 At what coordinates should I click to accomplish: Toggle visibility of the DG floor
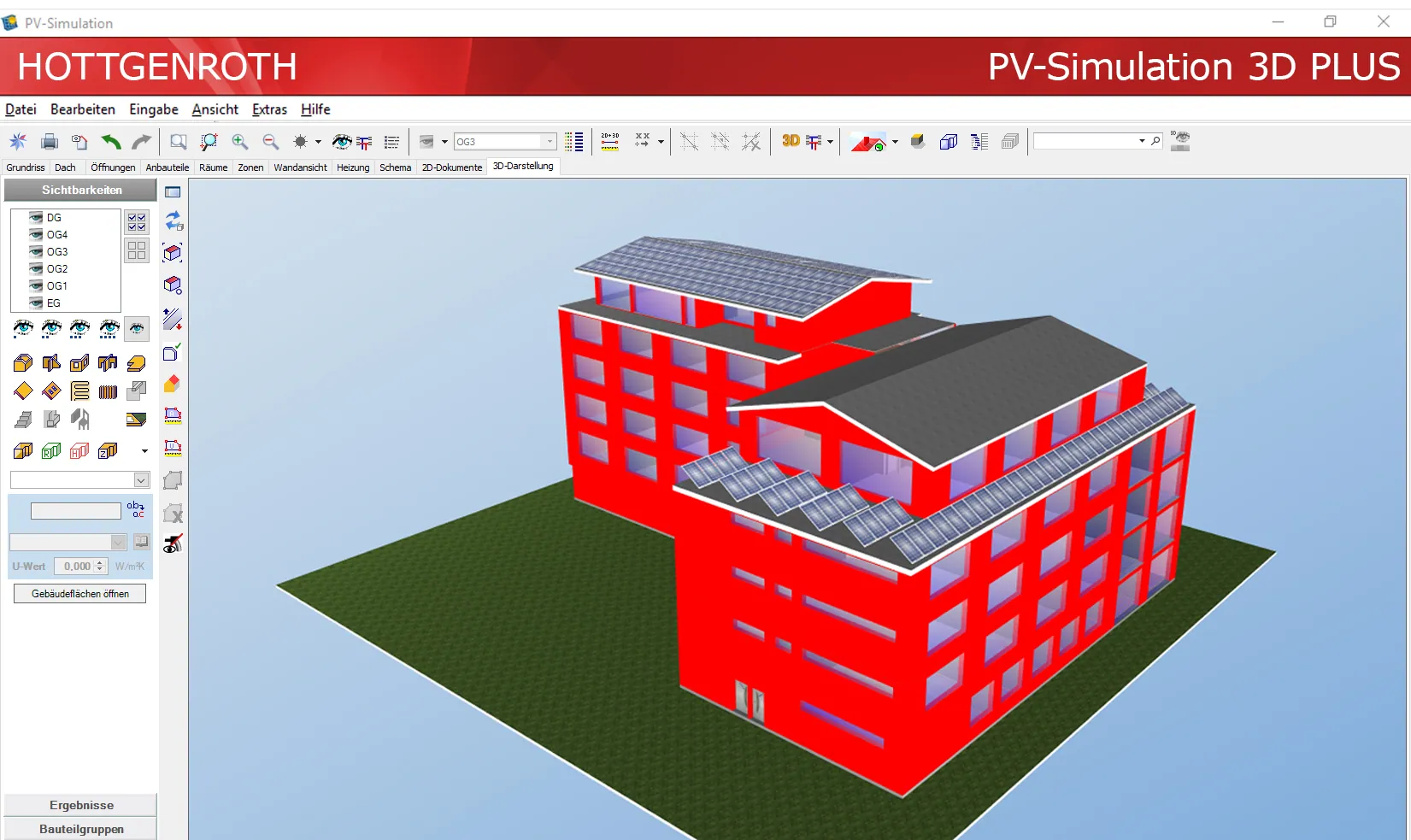click(36, 218)
